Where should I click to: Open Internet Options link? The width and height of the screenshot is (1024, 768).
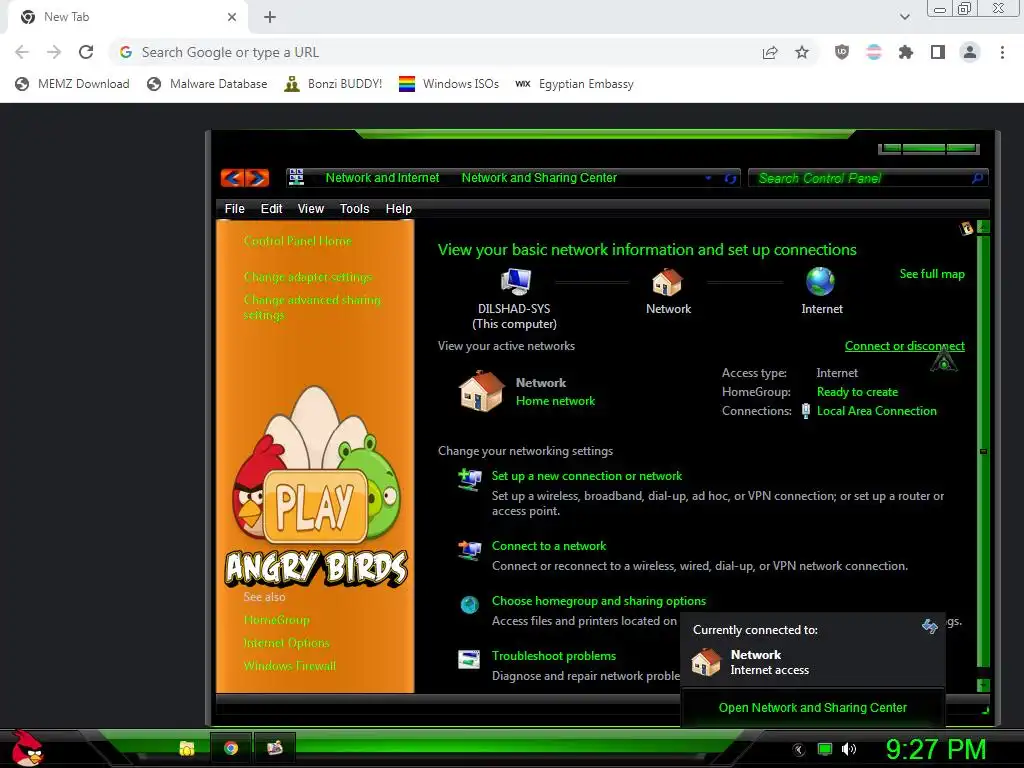(286, 643)
